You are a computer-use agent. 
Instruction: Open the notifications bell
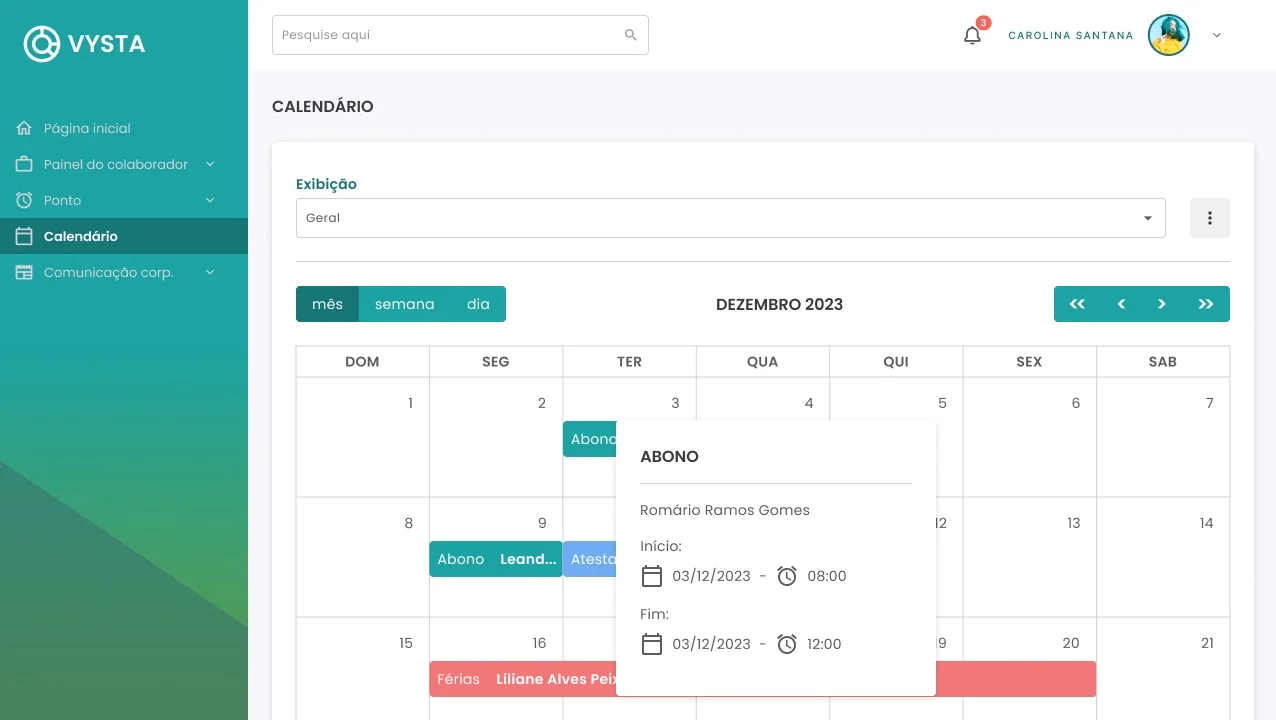(972, 35)
